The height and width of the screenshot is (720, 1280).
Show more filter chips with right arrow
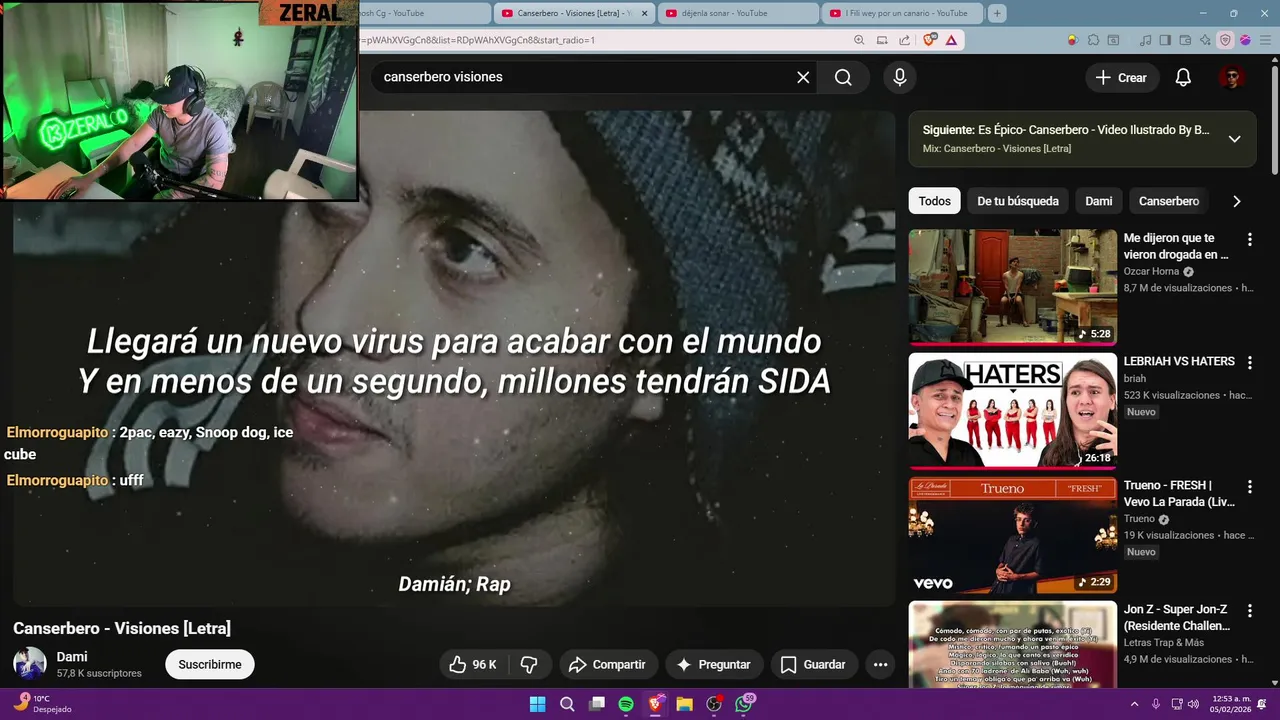point(1236,201)
